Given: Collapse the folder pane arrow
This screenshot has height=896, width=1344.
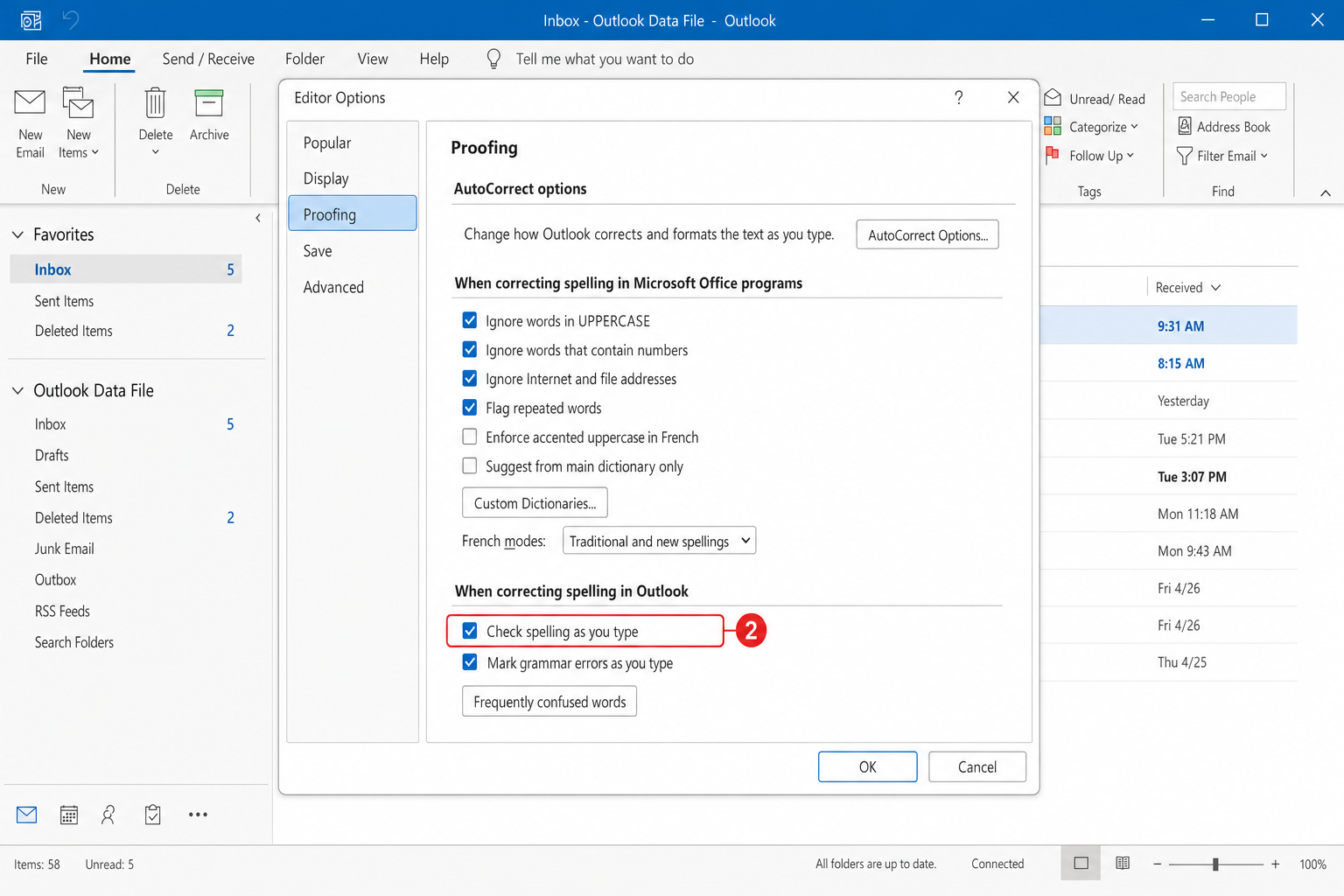Looking at the screenshot, I should (x=258, y=218).
